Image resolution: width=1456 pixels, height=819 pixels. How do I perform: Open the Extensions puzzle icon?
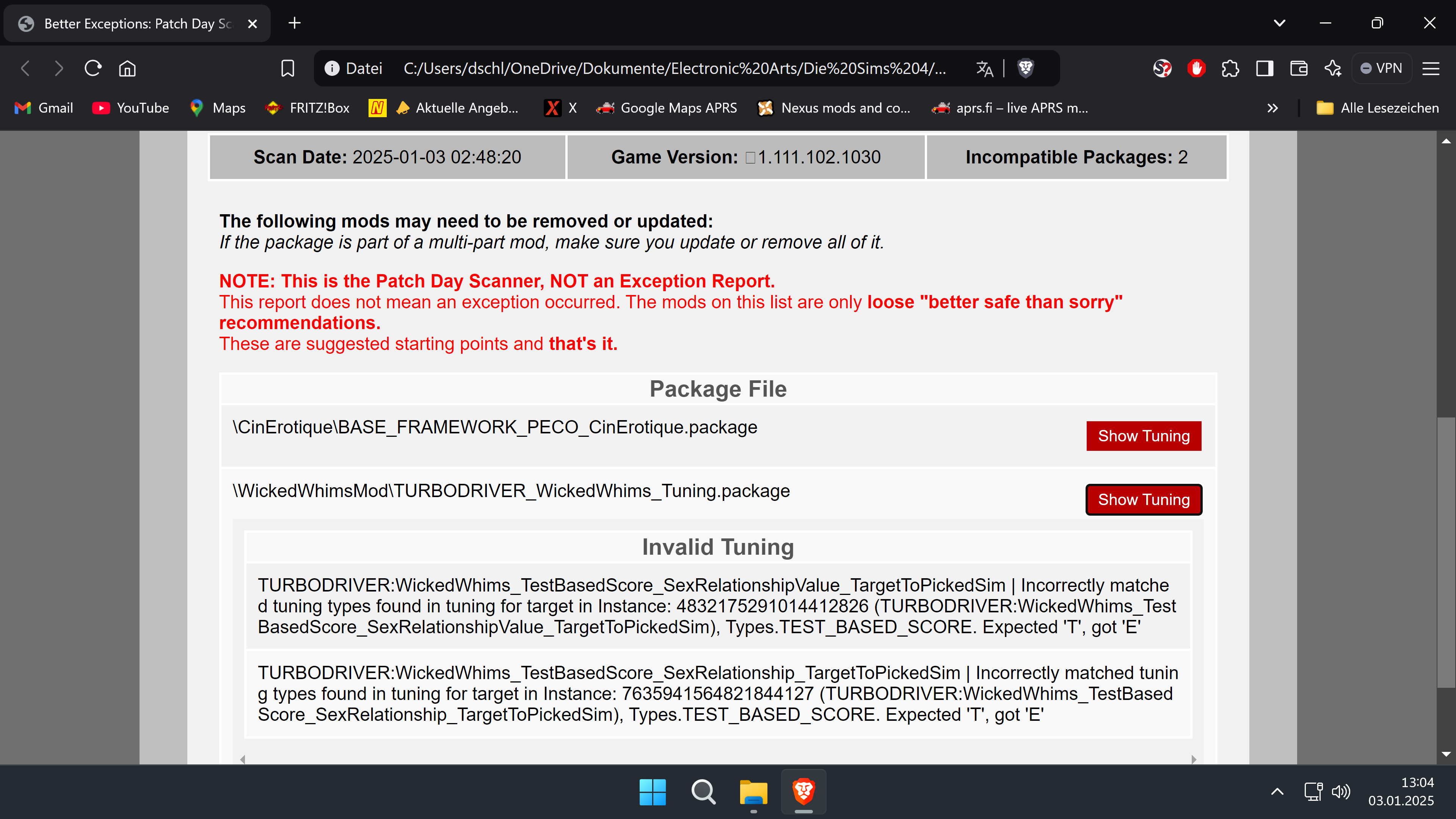(x=1230, y=68)
